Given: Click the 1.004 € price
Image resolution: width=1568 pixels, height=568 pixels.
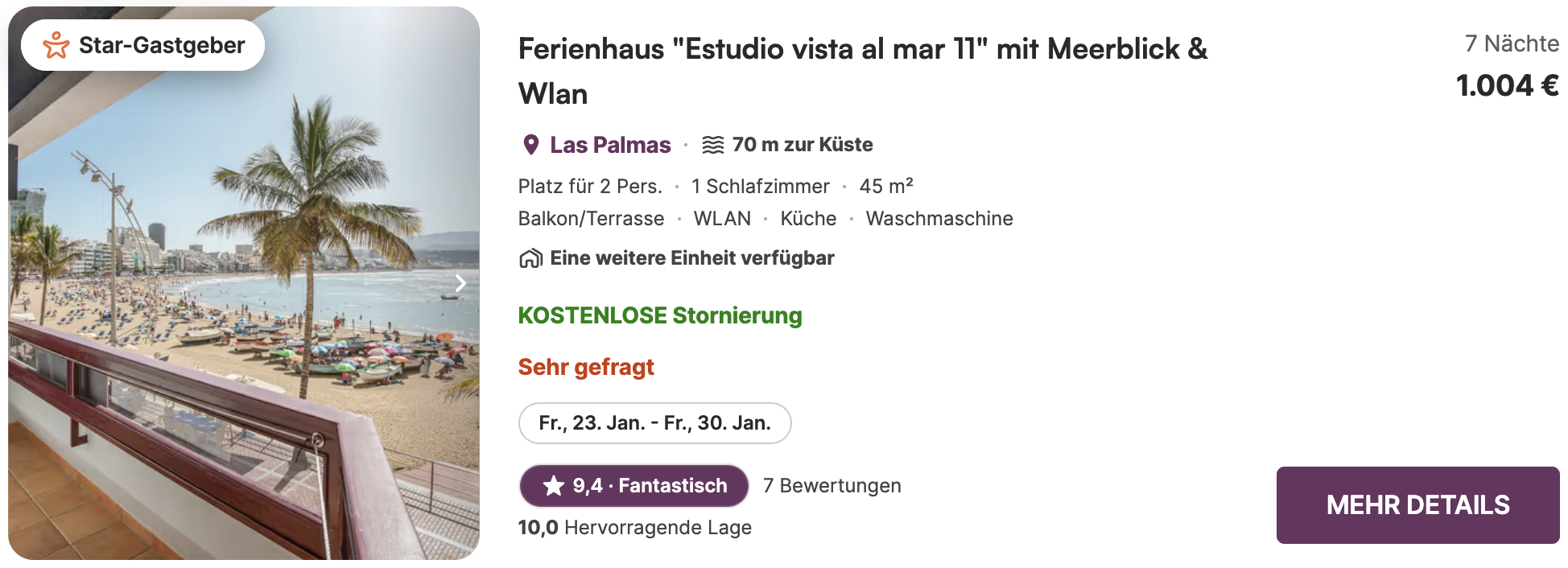Looking at the screenshot, I should point(1507,85).
